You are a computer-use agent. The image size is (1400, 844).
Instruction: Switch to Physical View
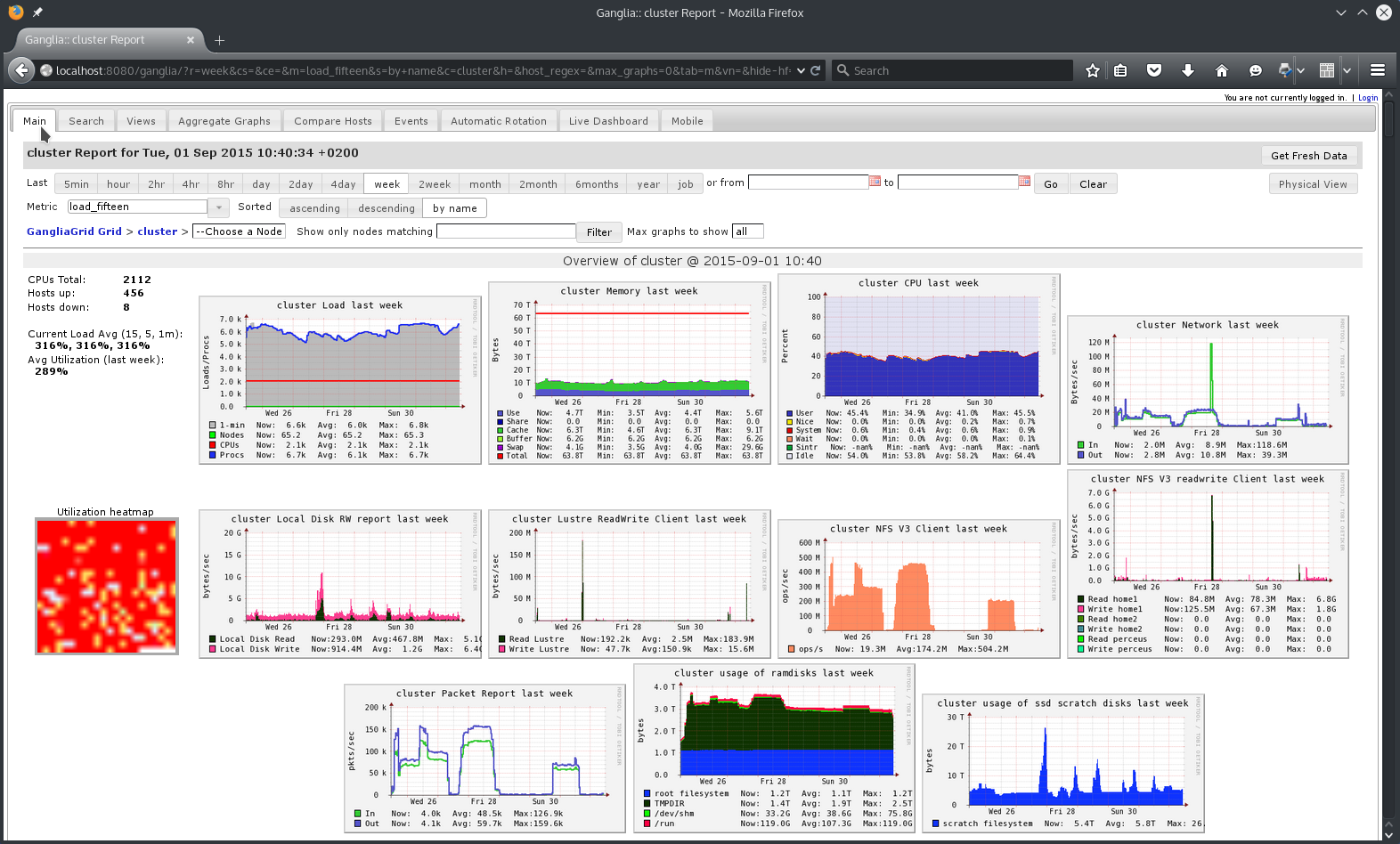[1313, 184]
